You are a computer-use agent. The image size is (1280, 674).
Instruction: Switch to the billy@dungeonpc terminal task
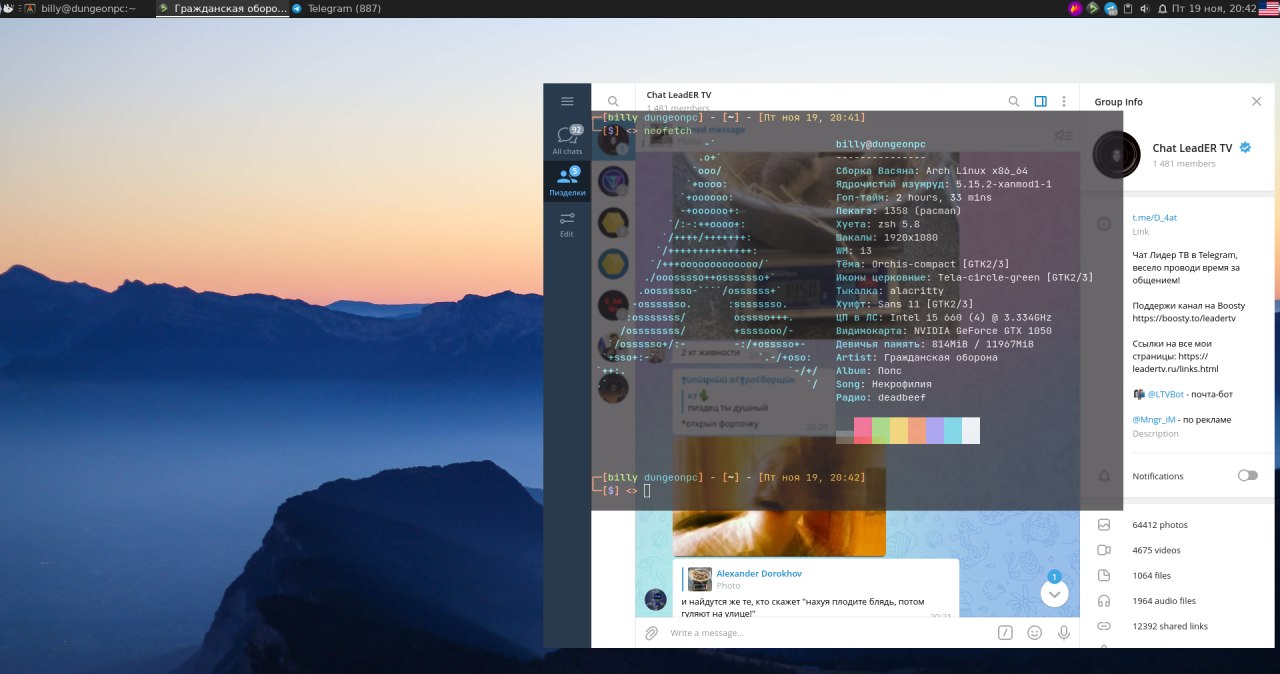click(80, 8)
